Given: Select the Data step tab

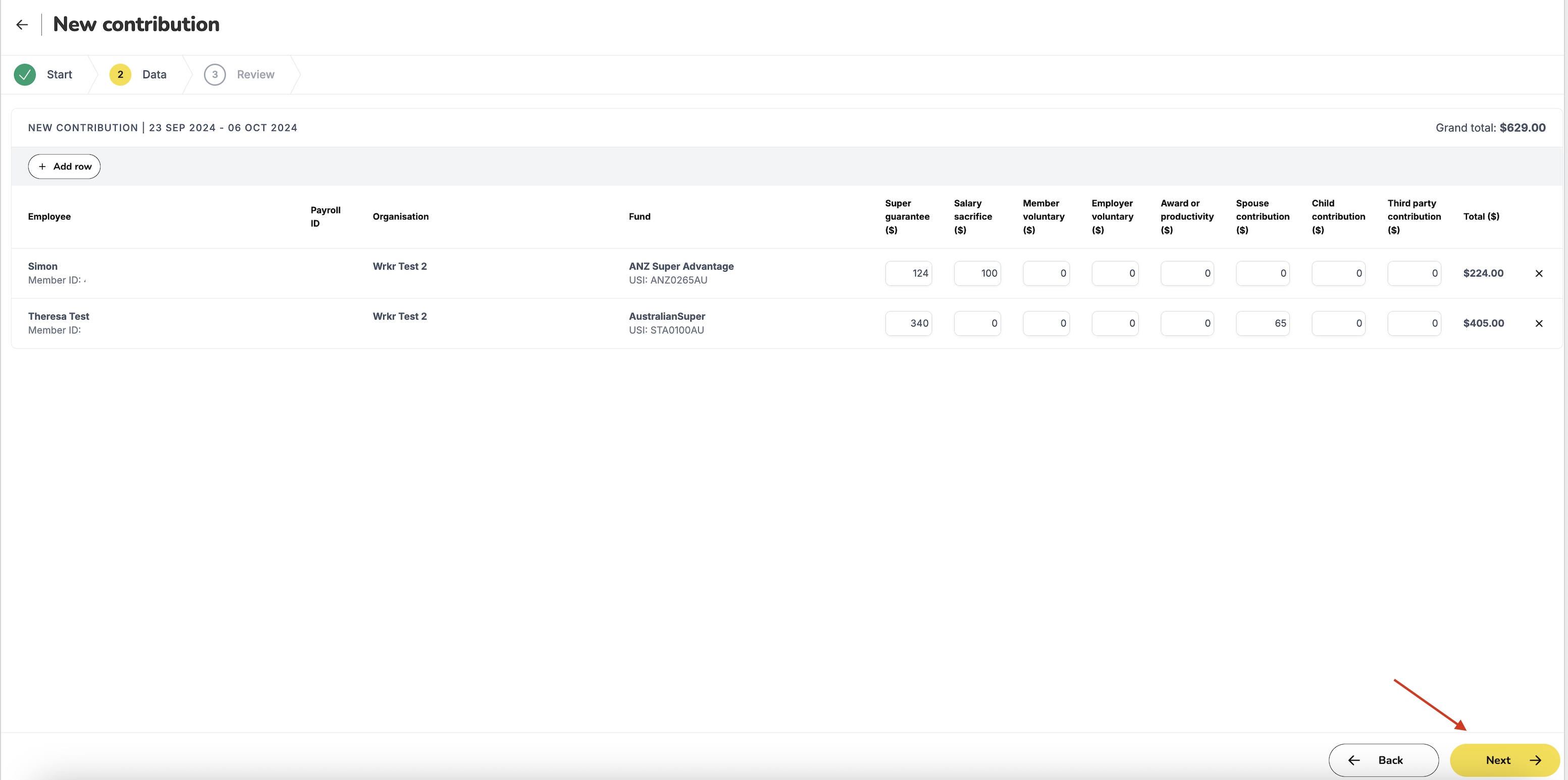Looking at the screenshot, I should [x=154, y=74].
